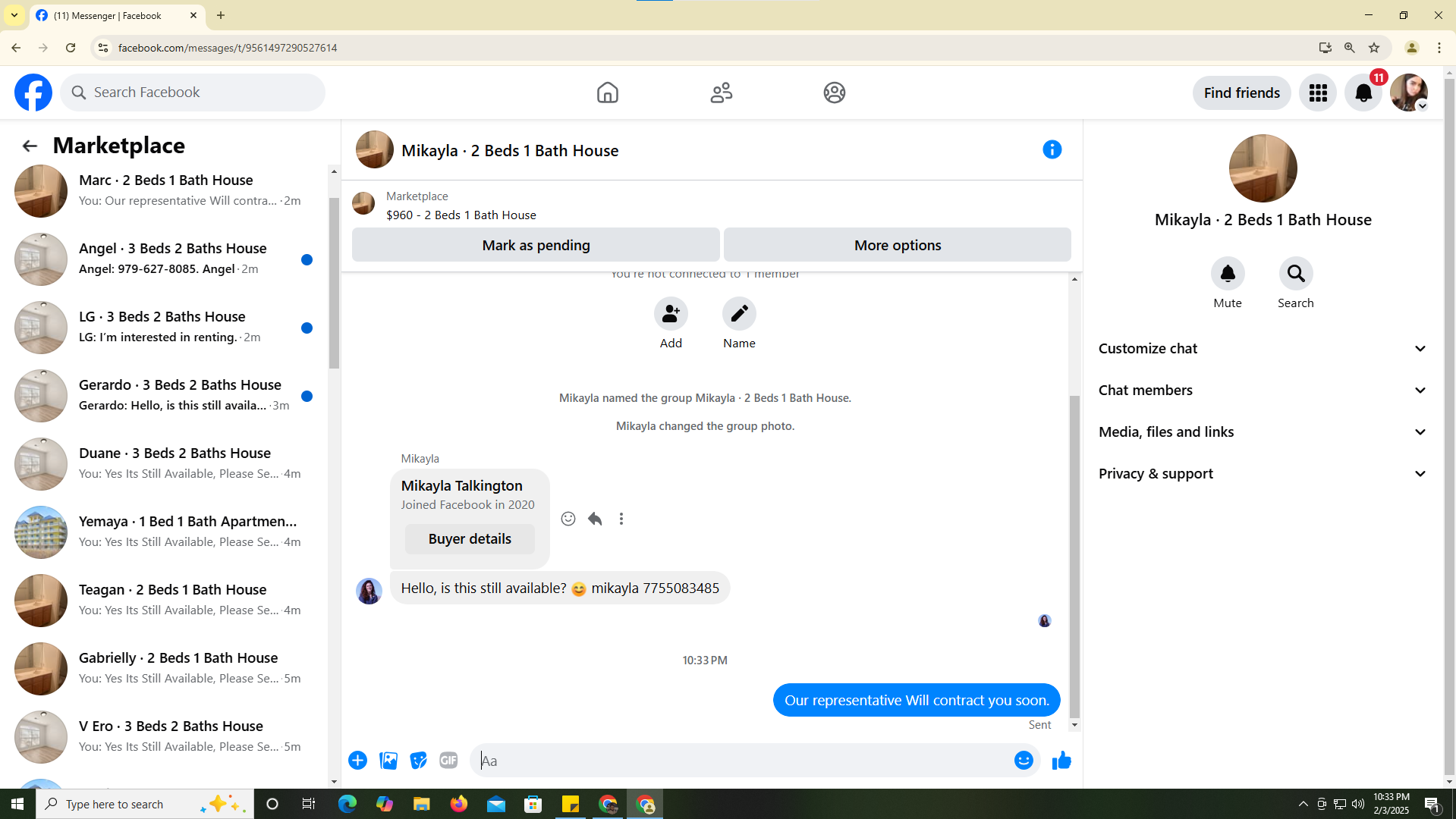Viewport: 1456px width, 819px height.
Task: Open the Friends icon in top navigation
Action: [721, 93]
